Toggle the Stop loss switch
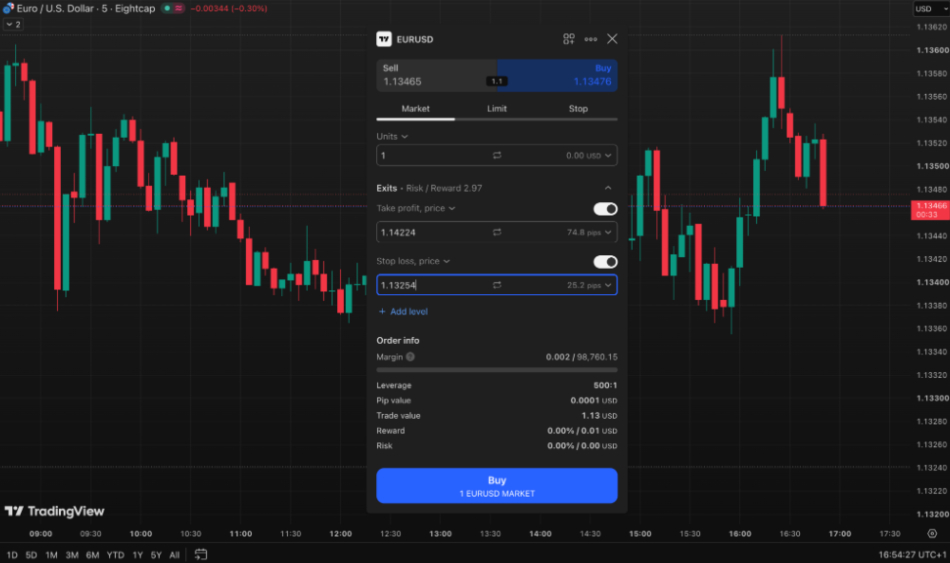Screen dimensions: 950x563 point(605,262)
